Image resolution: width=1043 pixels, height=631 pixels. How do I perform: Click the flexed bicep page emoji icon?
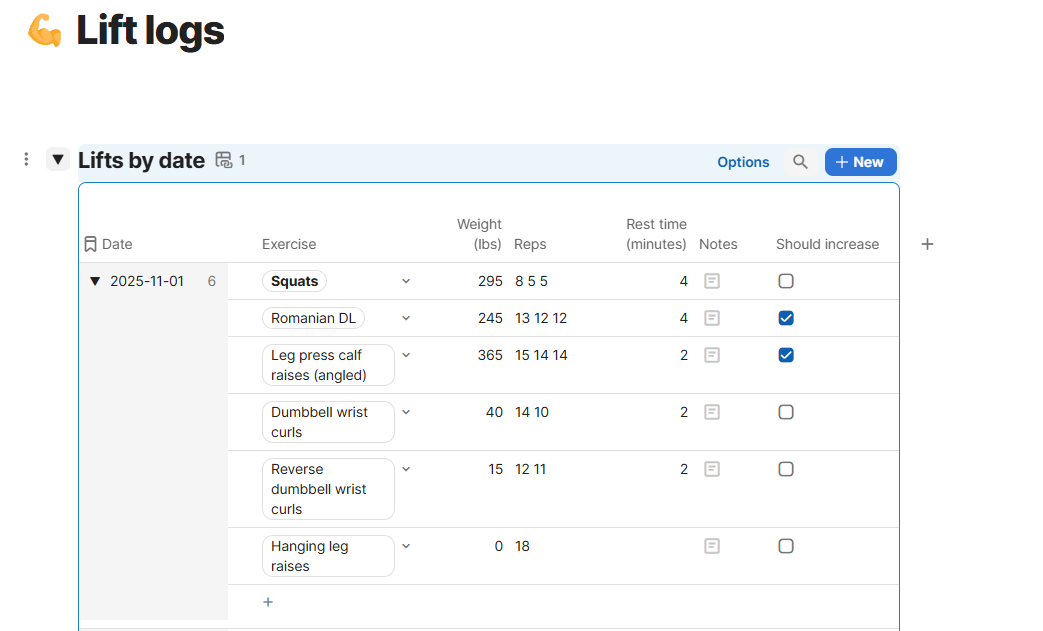tap(44, 31)
